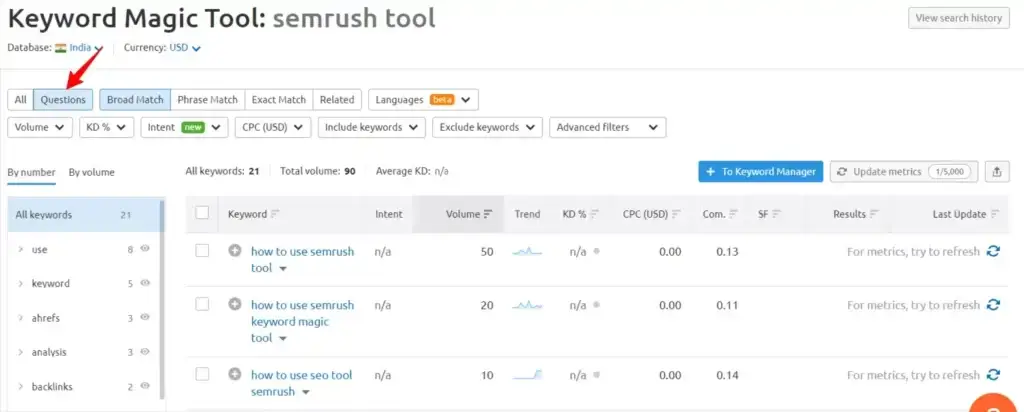1024x412 pixels.
Task: Sort by Keyword column sort icon
Action: [275, 214]
